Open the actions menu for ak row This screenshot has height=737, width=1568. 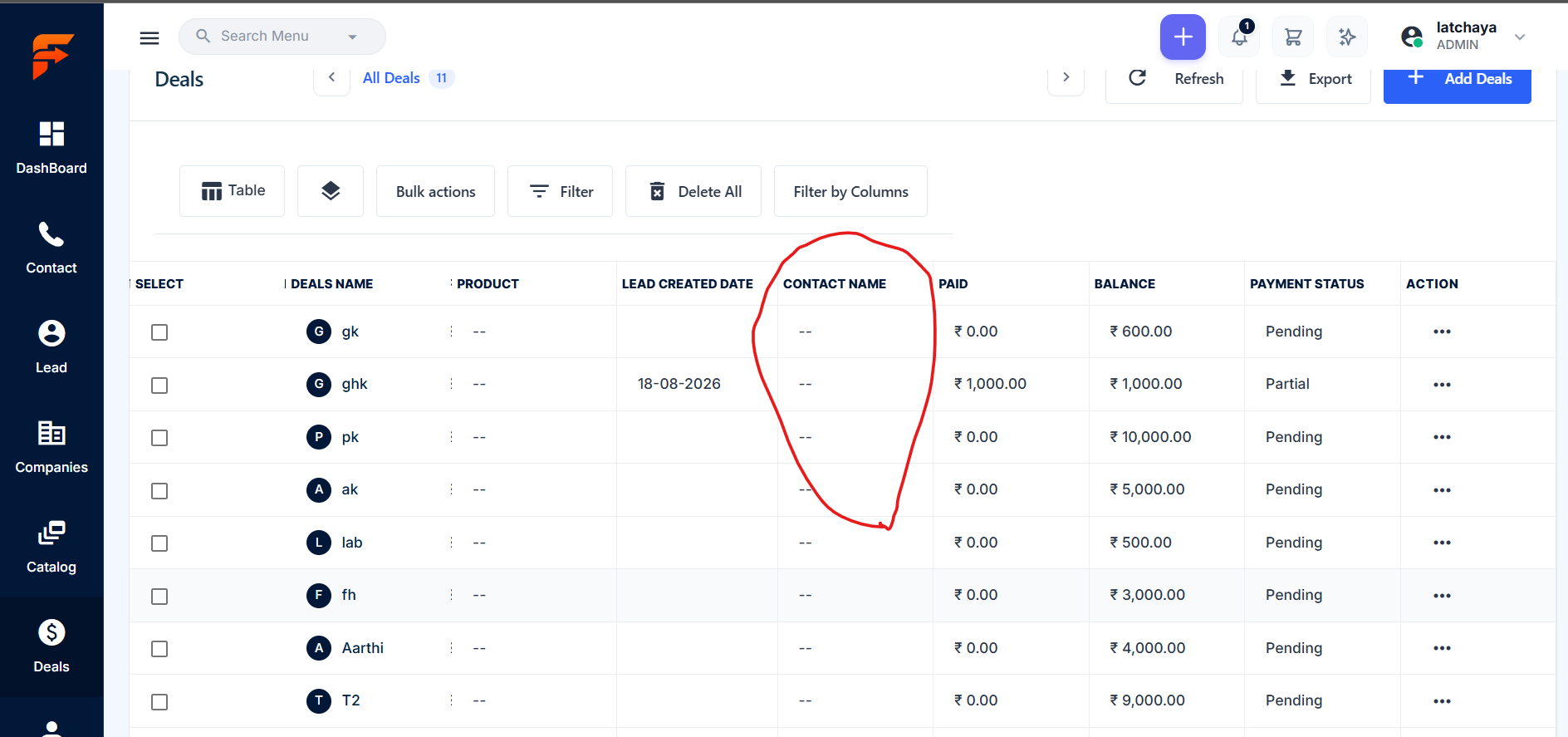[x=1442, y=490]
